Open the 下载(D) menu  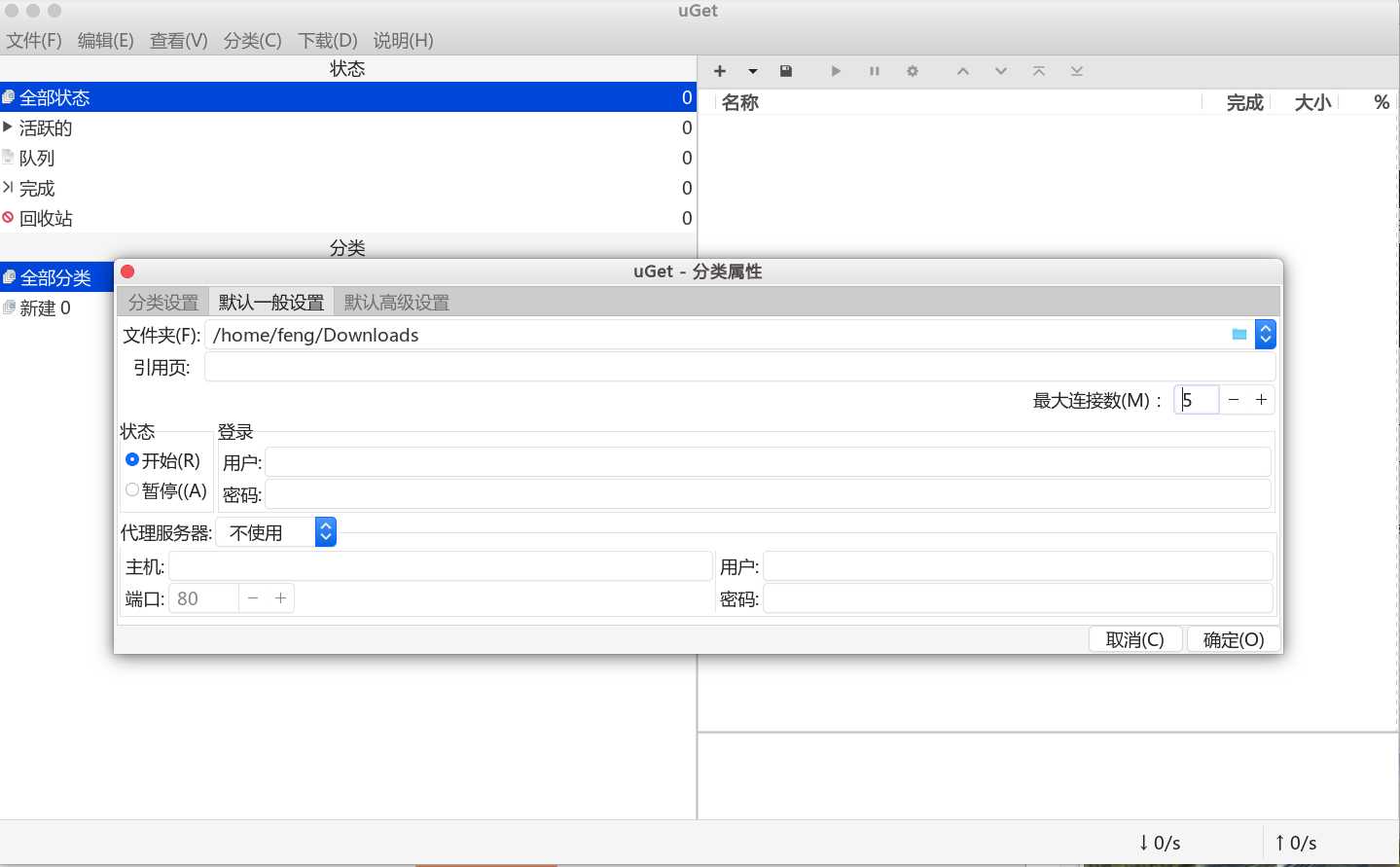click(328, 40)
